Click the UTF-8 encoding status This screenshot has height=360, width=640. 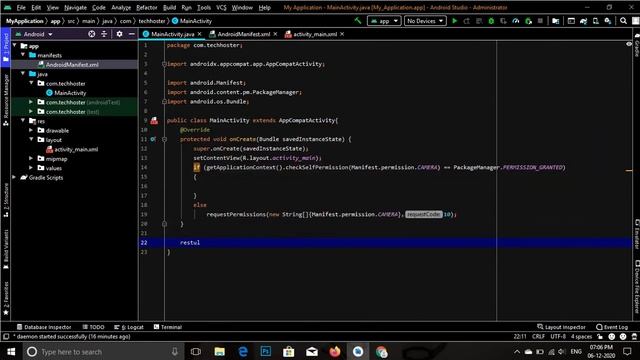click(558, 337)
